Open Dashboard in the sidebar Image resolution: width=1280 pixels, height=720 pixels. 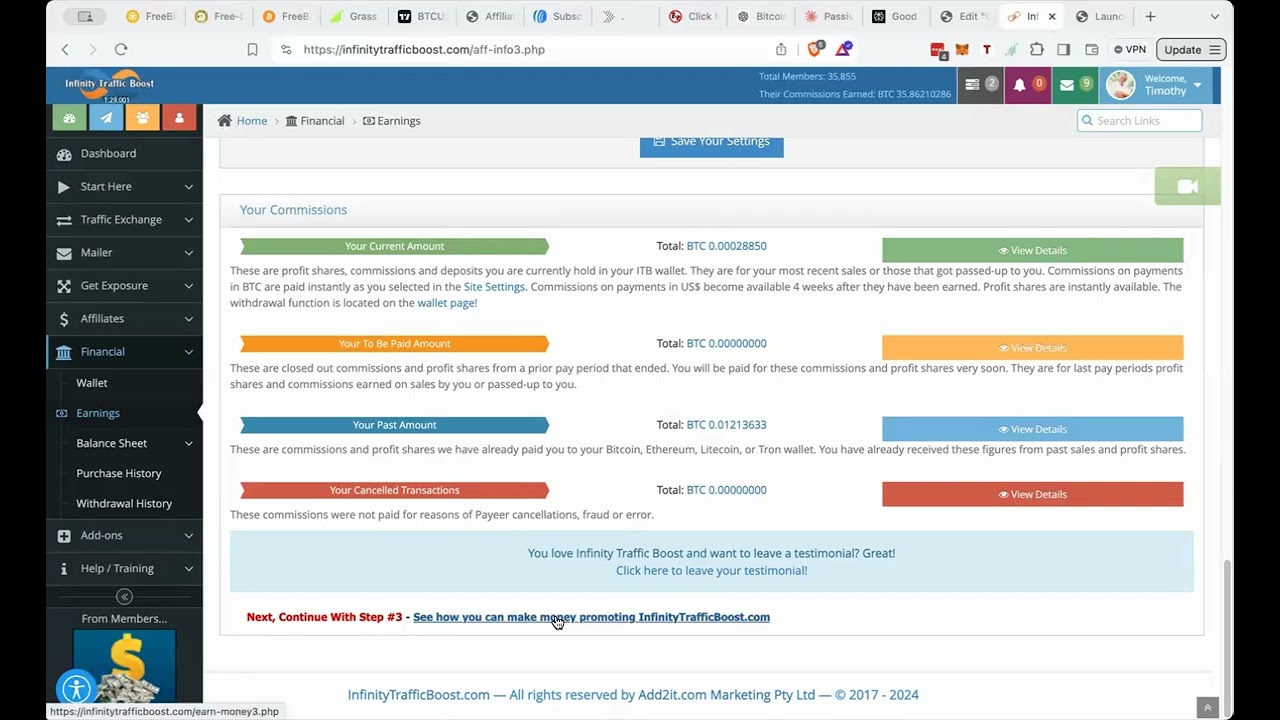click(x=125, y=154)
